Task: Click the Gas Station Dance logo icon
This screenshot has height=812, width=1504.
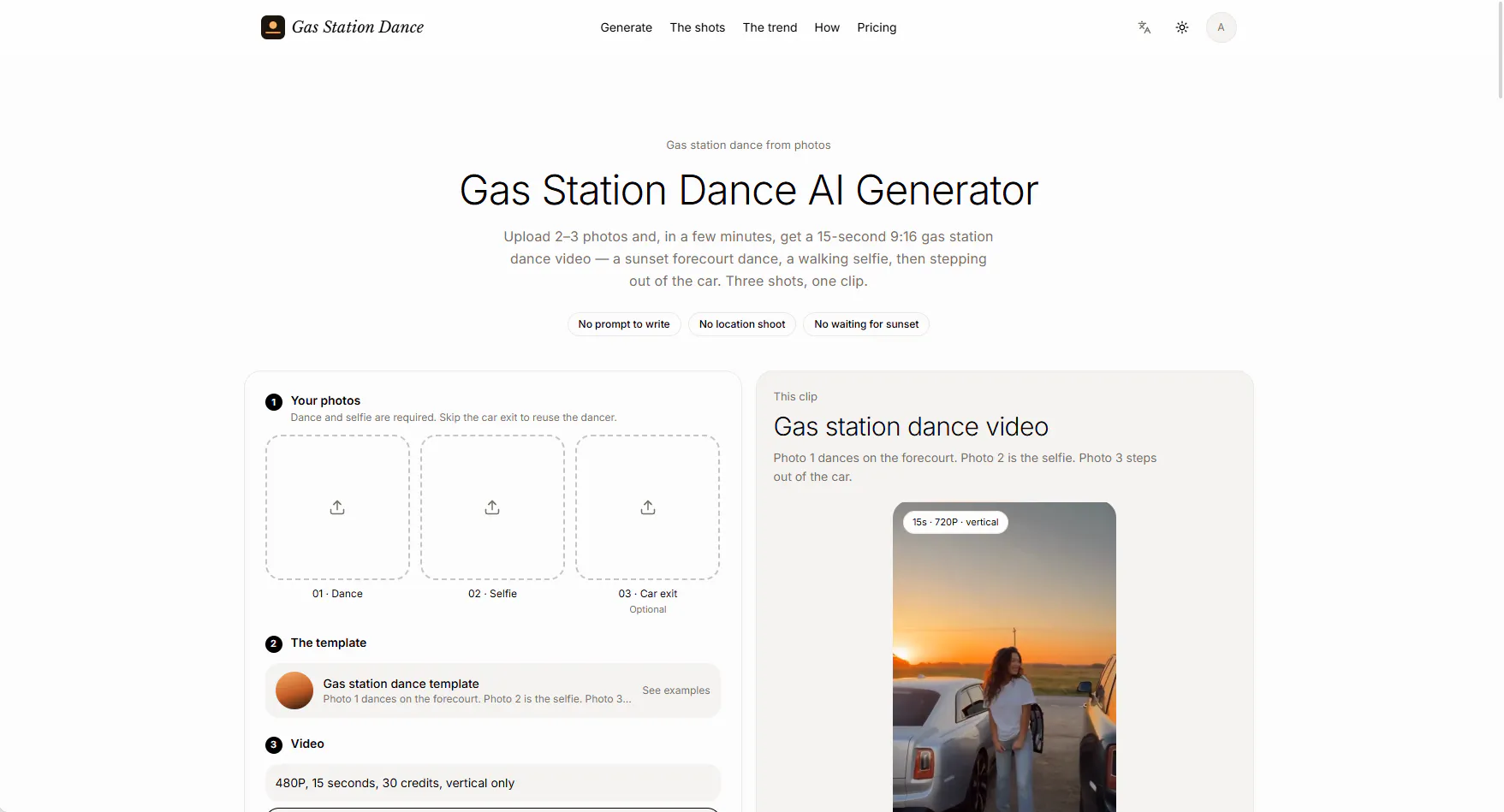Action: point(273,27)
